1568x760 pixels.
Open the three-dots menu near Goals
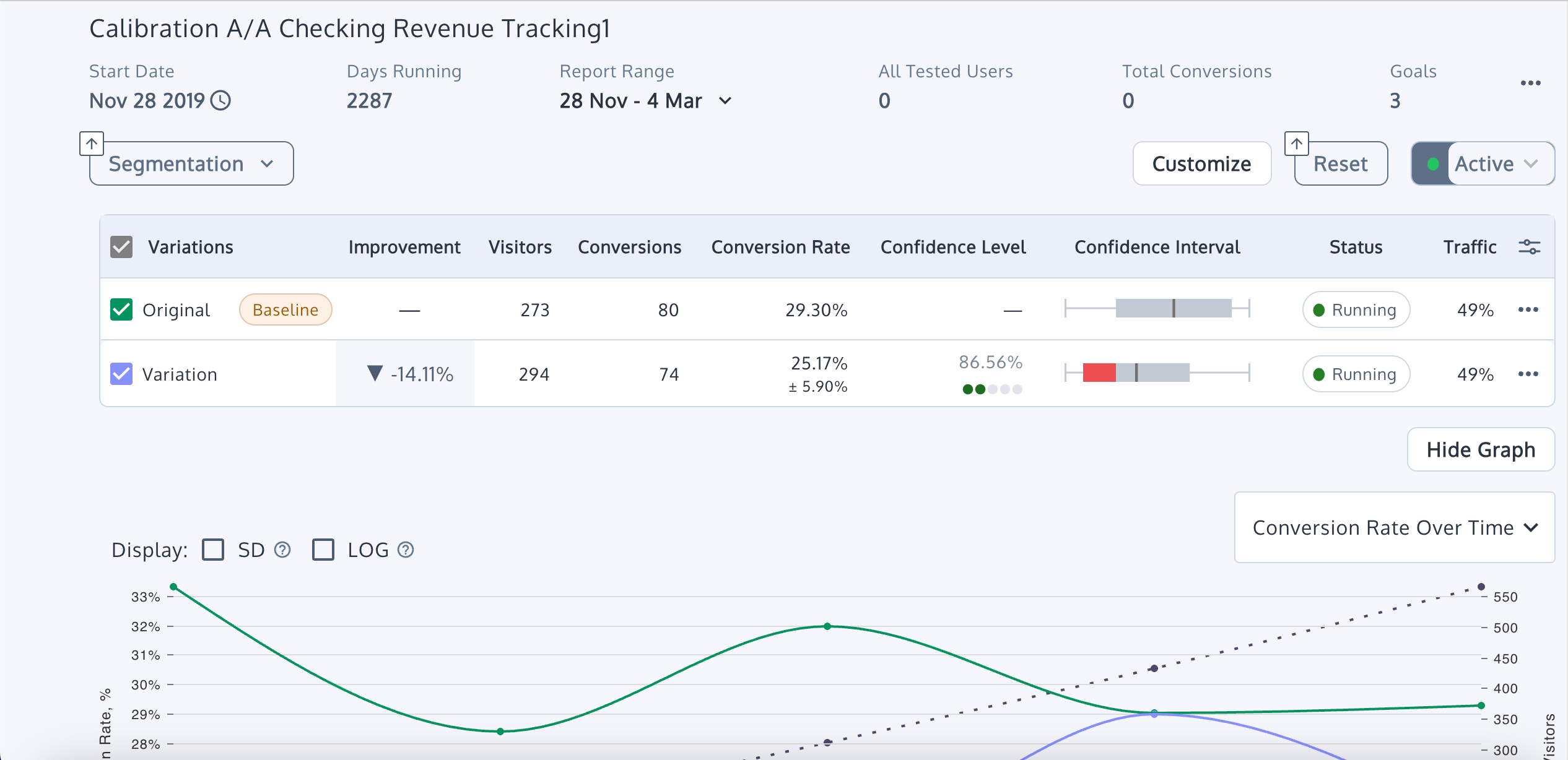(x=1530, y=83)
